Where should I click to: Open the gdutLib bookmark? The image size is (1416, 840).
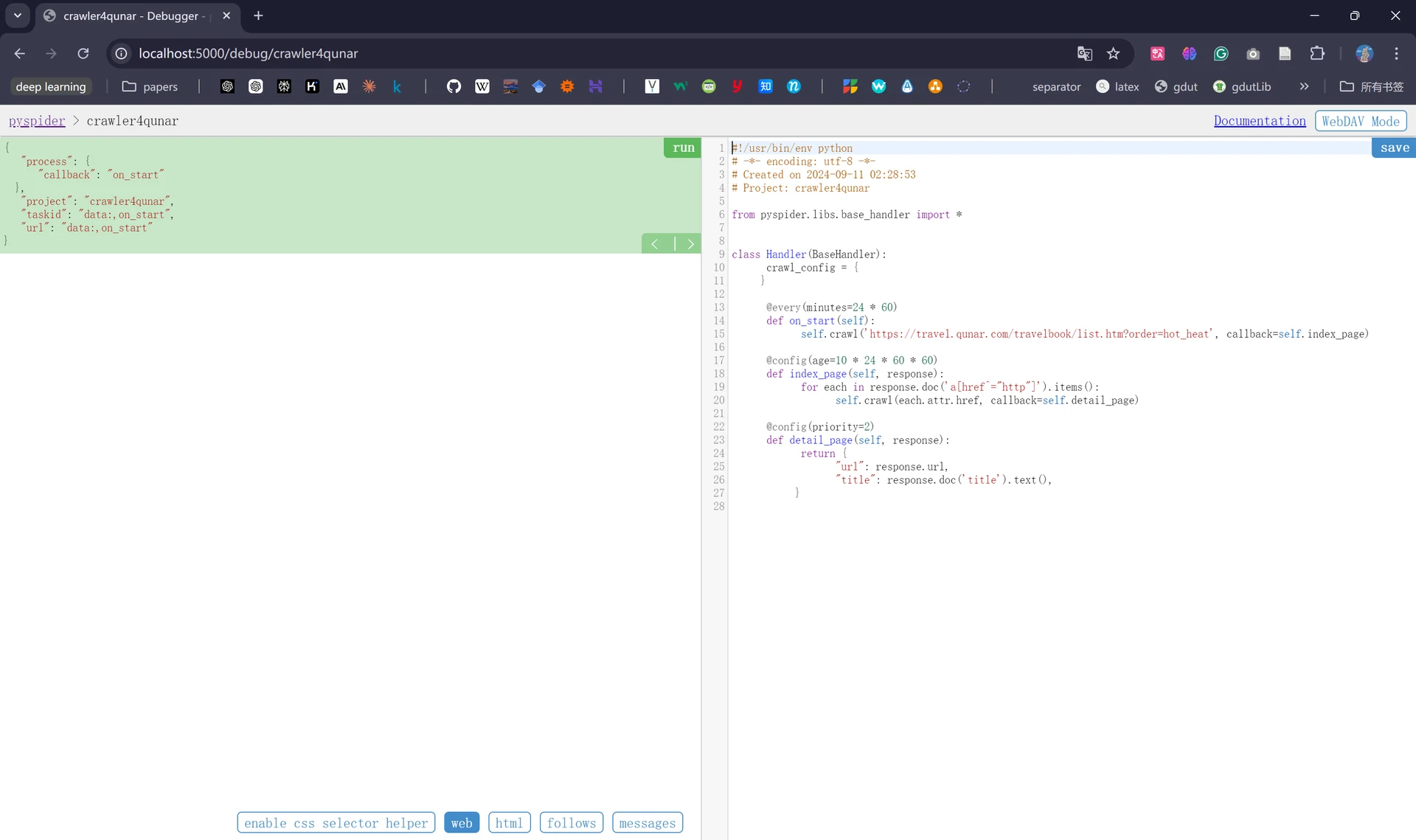tap(1242, 86)
